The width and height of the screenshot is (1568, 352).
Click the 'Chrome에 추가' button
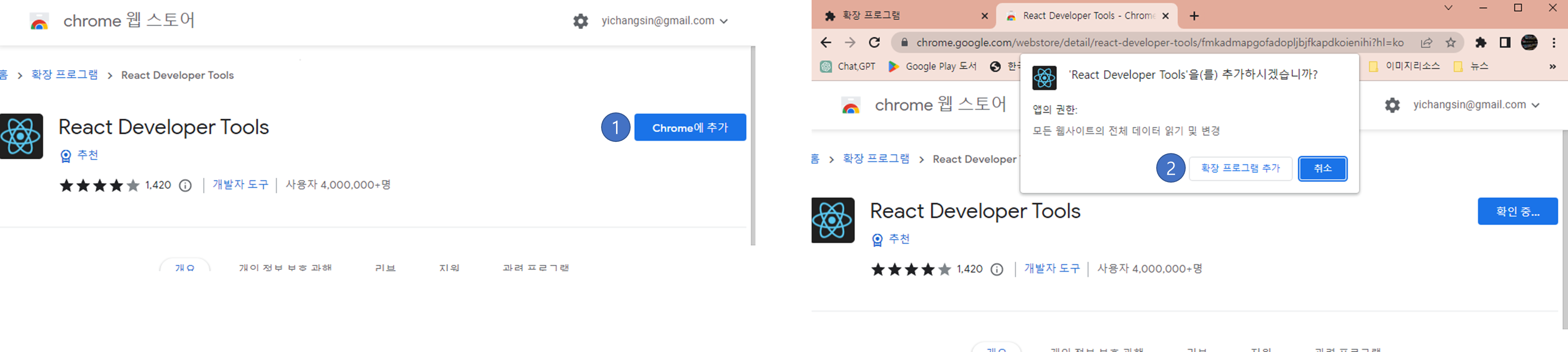[690, 127]
